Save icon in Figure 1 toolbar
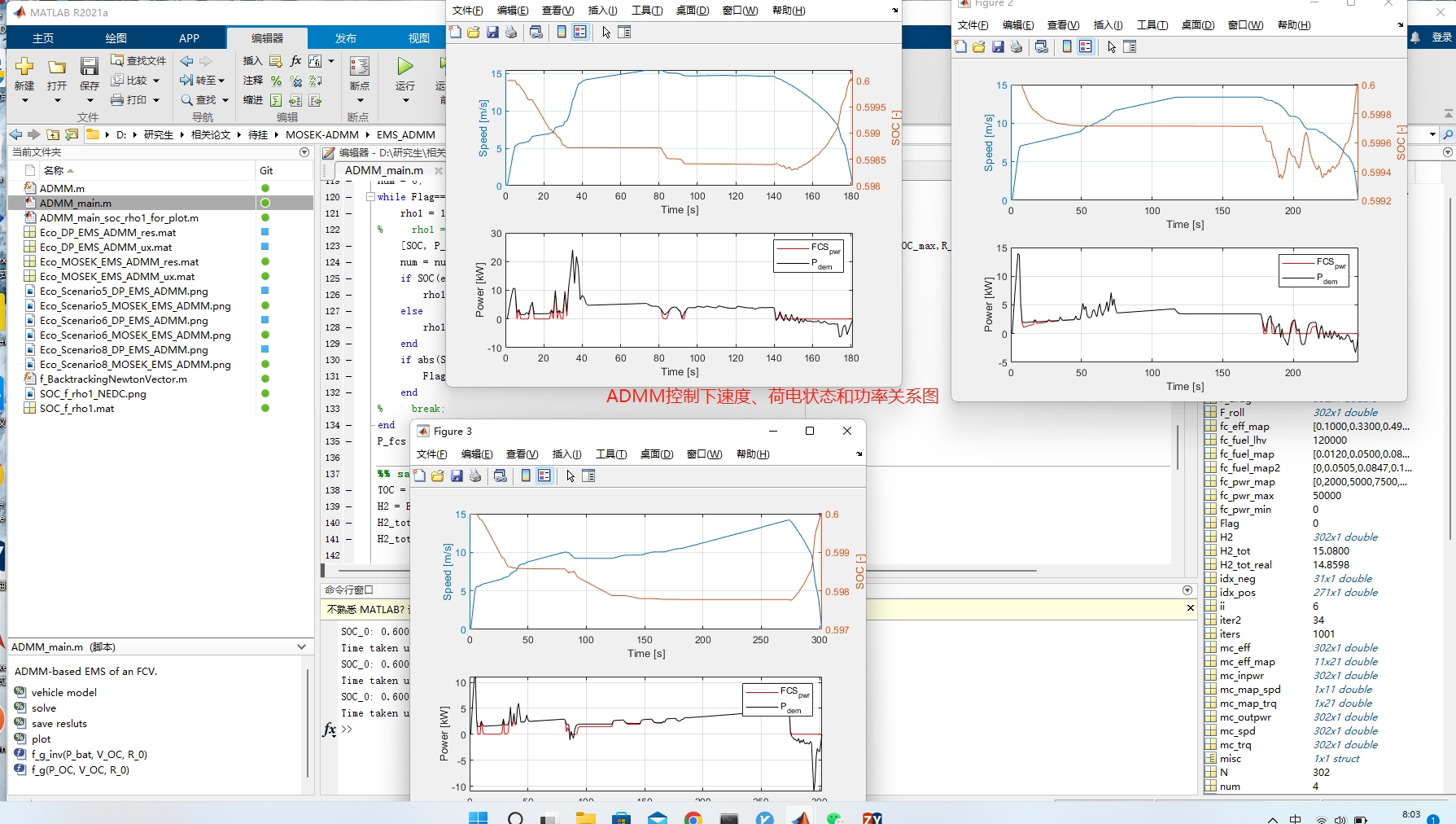This screenshot has width=1456, height=824. [x=492, y=33]
